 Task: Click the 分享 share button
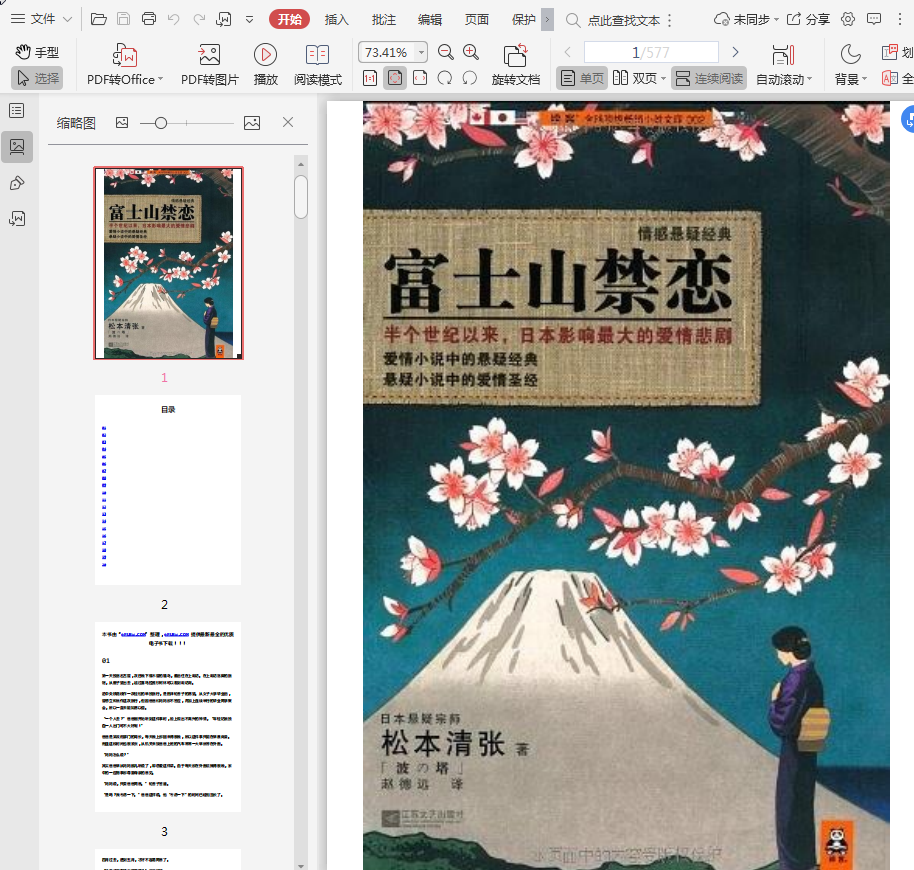coord(808,19)
